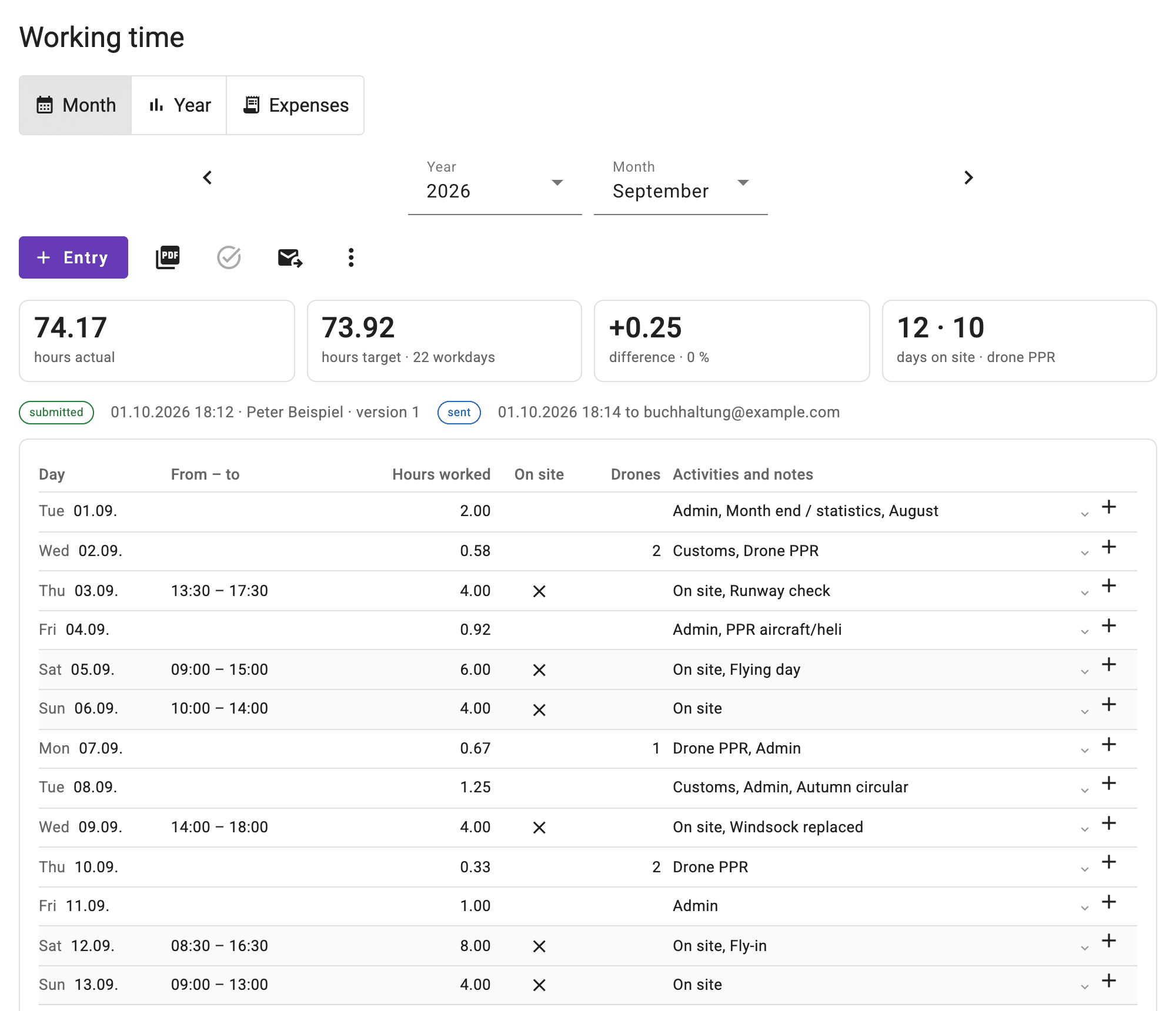Export the month as PDF
Screen dimensions: 1176x1011
(x=168, y=257)
